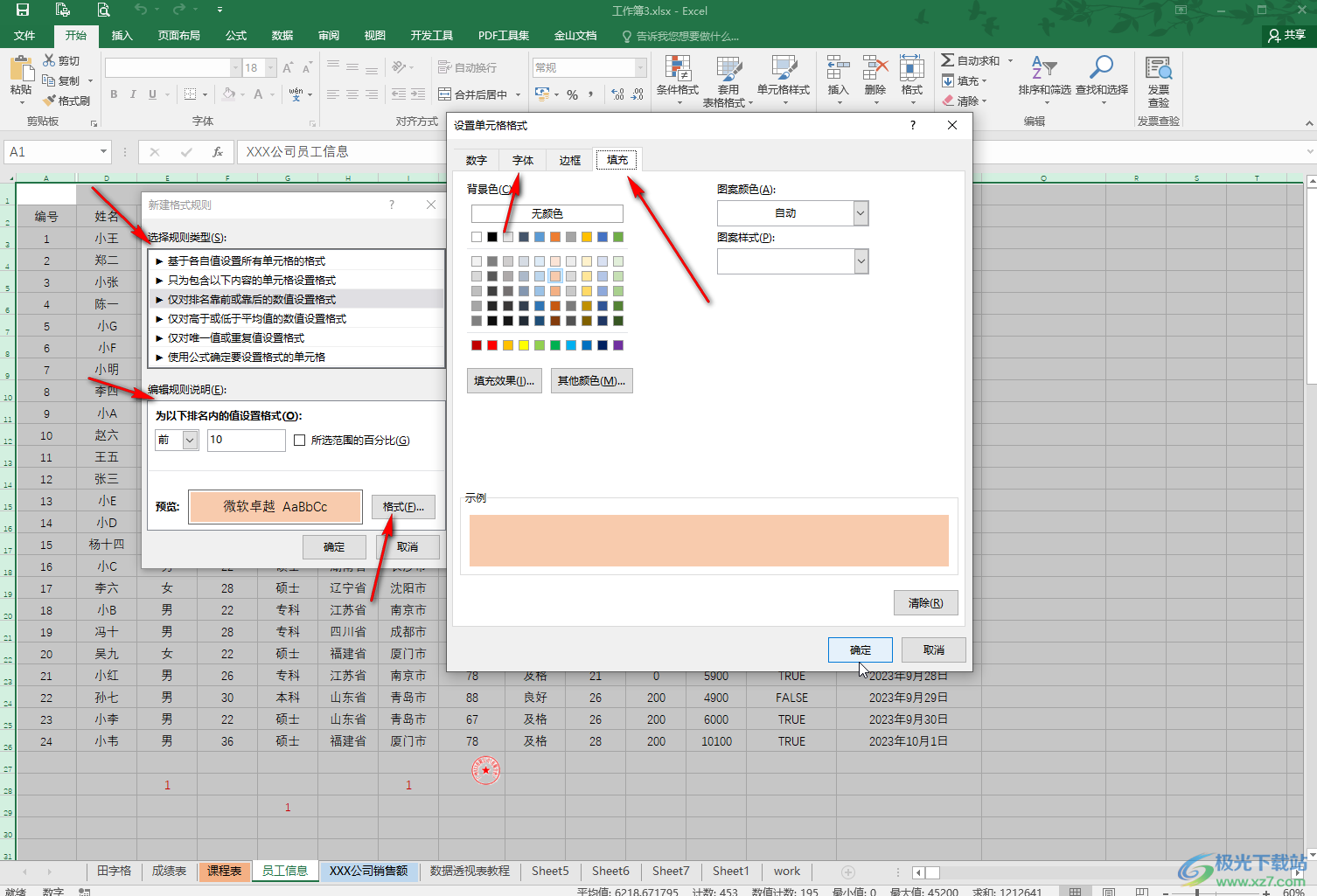Switch to the 成绩表 sheet tab
Screen dimensions: 1317x896
169,872
